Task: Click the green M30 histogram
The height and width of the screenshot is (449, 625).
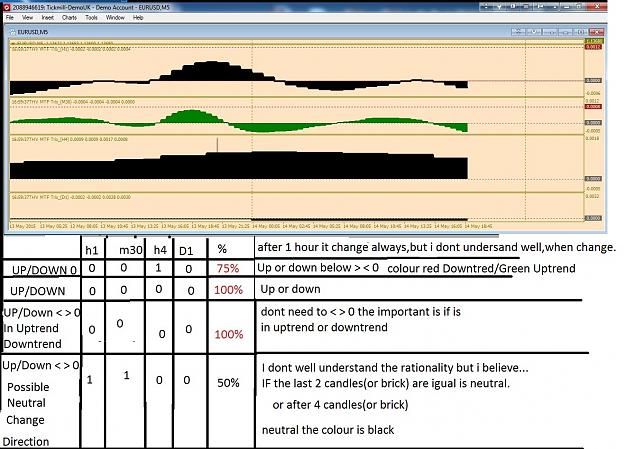Action: click(239, 122)
